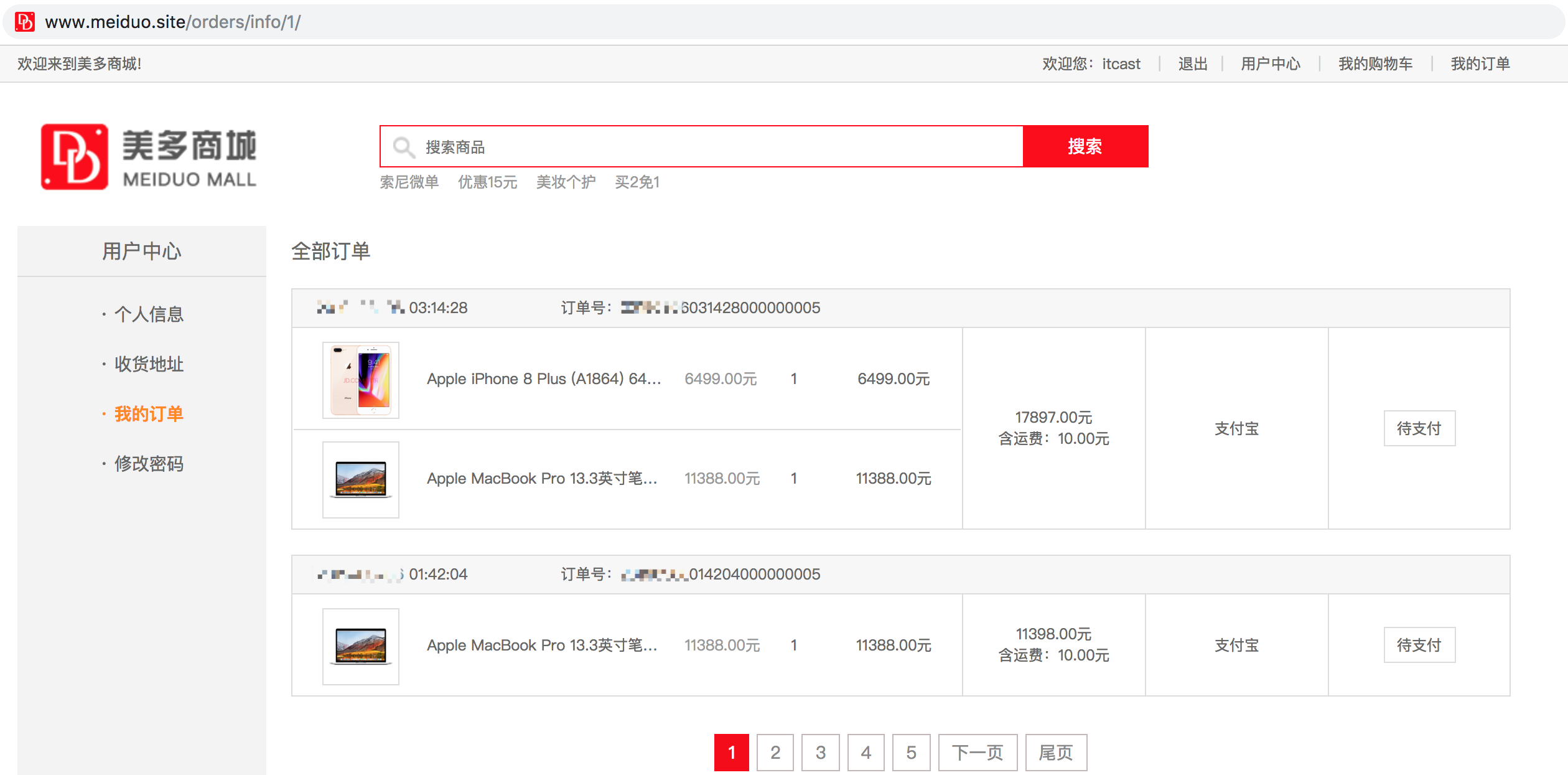Click the 6499.00元 unit price
The height and width of the screenshot is (775, 1568).
click(721, 378)
